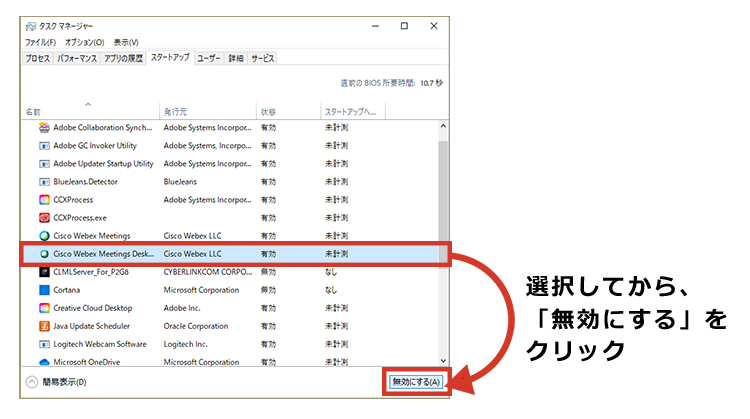This screenshot has height=419, width=750.
Task: Click the Logitech Webcam Software icon
Action: tap(44, 344)
